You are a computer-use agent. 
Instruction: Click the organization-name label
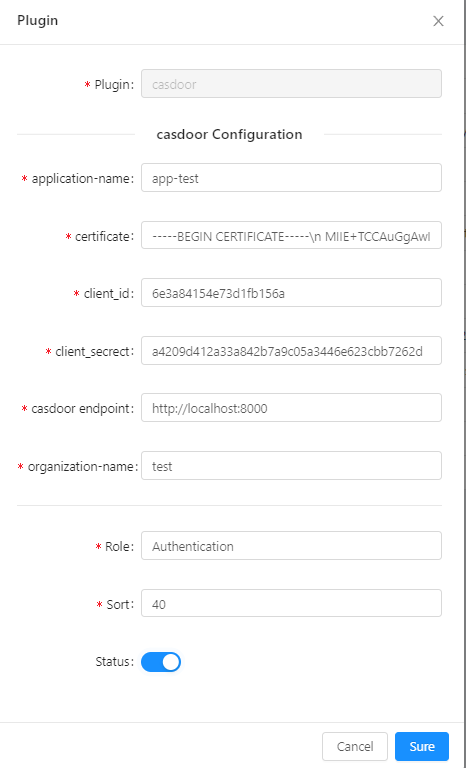(x=83, y=467)
